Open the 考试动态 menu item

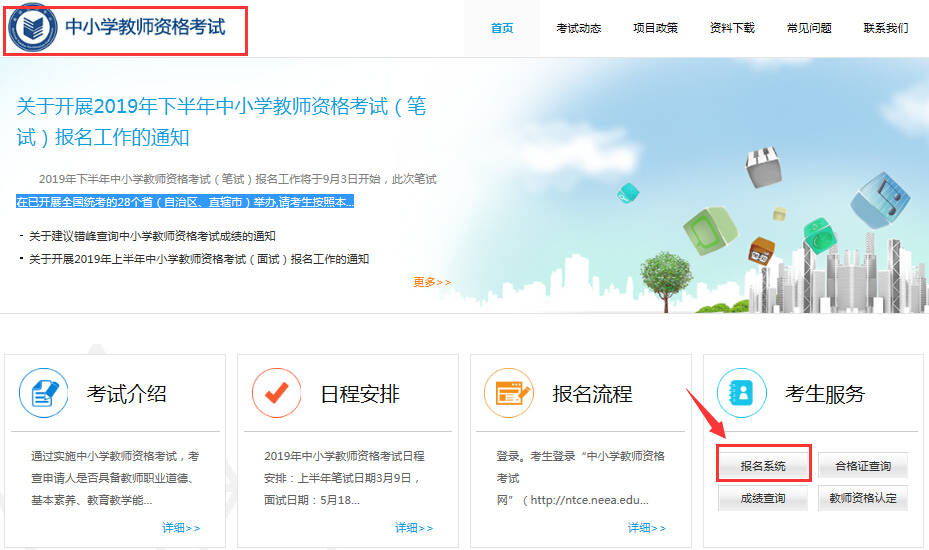[x=578, y=28]
